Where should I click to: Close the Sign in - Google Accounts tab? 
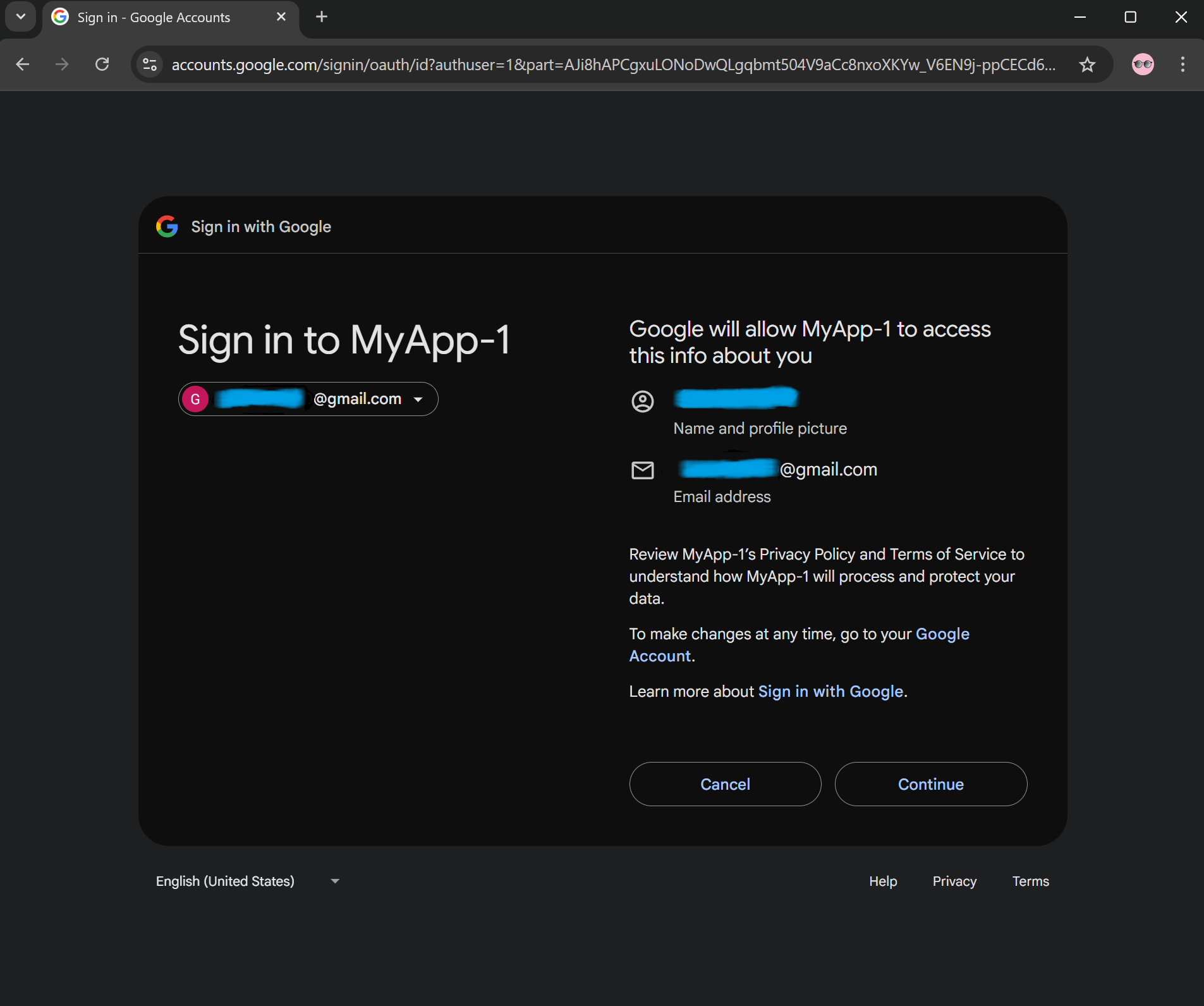281,17
